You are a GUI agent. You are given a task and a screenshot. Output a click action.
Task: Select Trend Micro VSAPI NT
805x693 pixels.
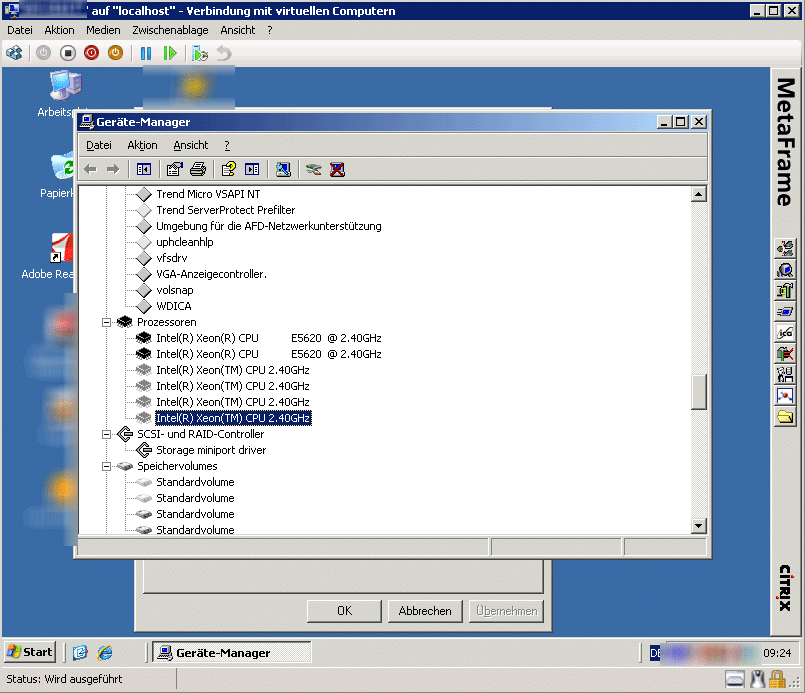[208, 194]
